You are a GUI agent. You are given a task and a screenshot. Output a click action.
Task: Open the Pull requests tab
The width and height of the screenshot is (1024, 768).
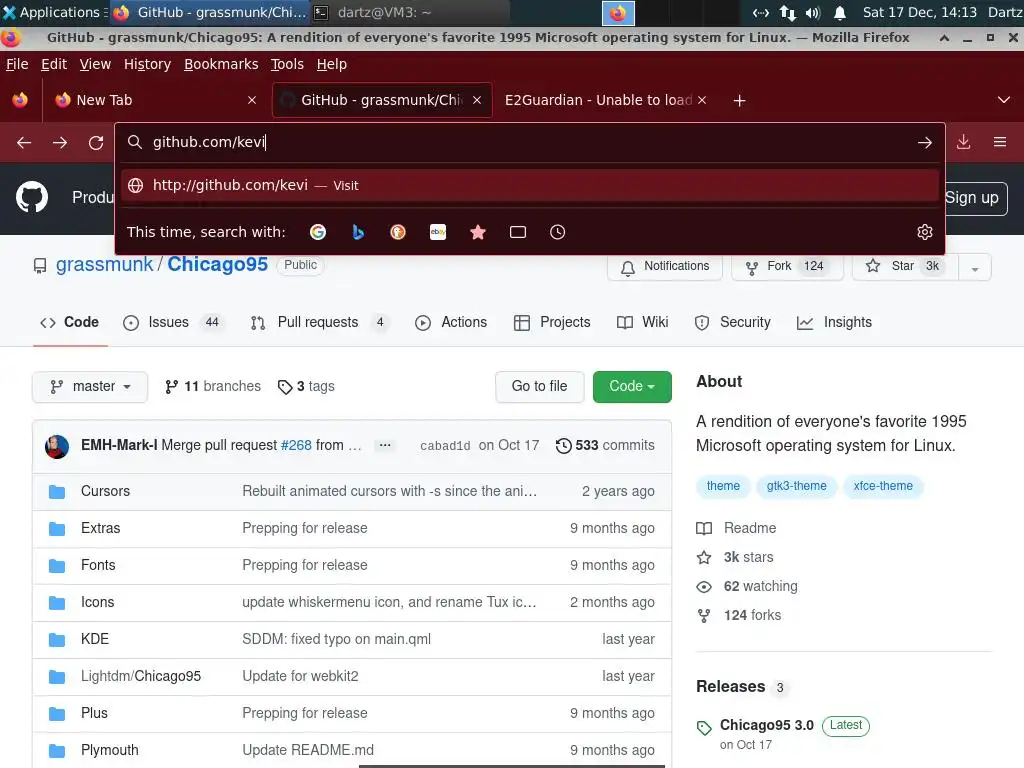pos(320,323)
